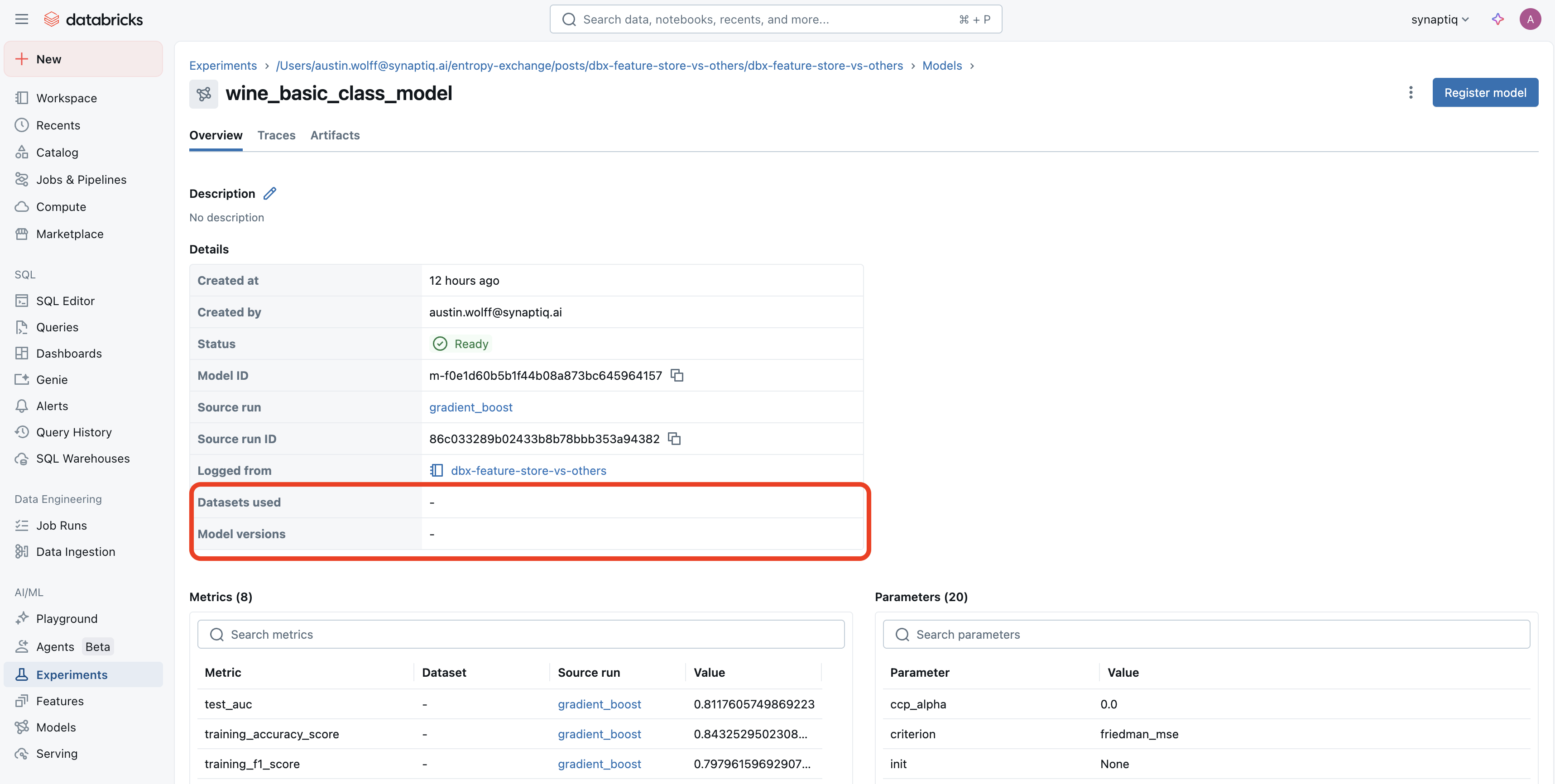Click the edit description pencil icon
This screenshot has width=1555, height=784.
pos(270,194)
